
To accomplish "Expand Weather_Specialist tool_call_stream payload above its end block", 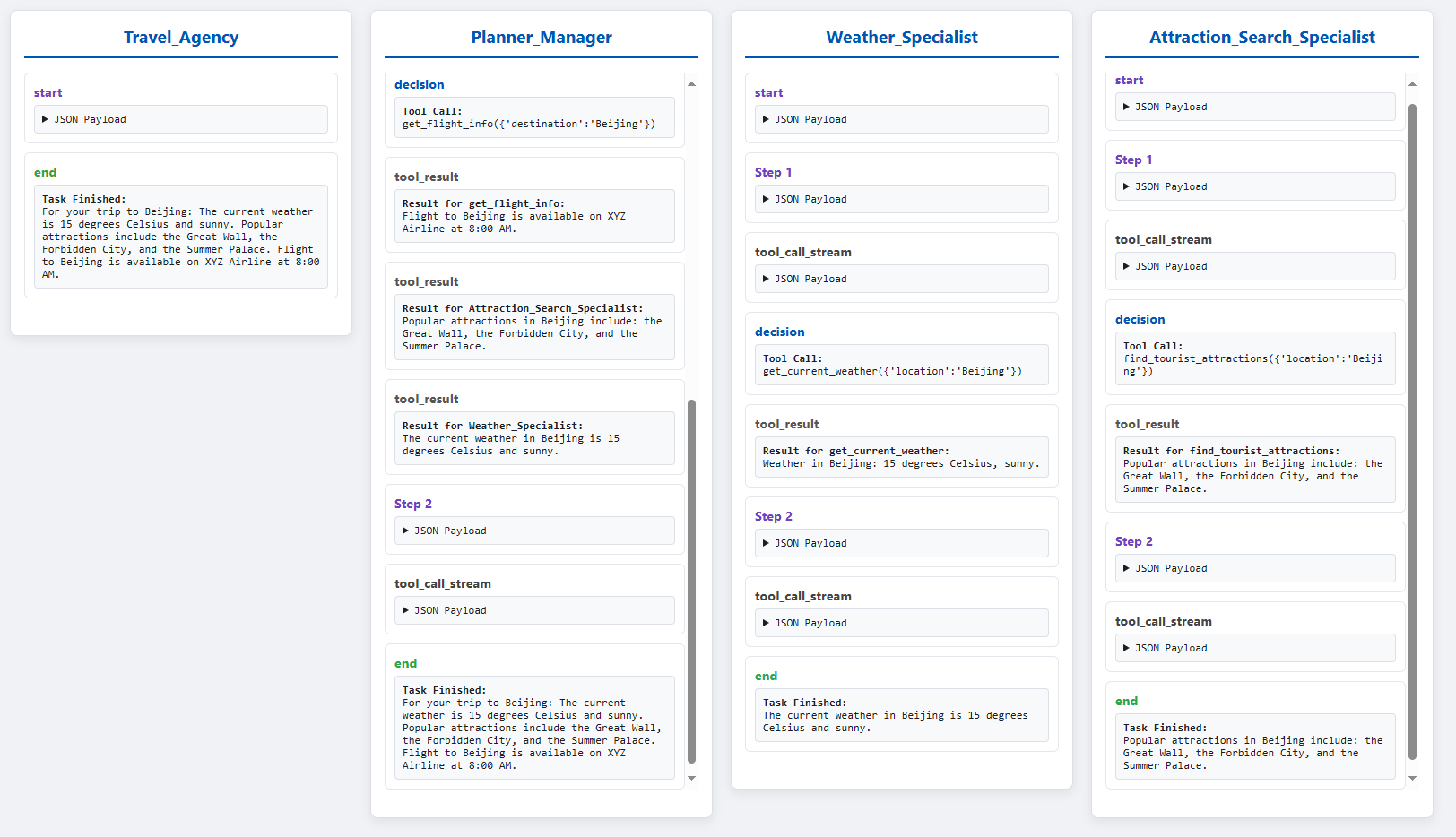I will 901,623.
